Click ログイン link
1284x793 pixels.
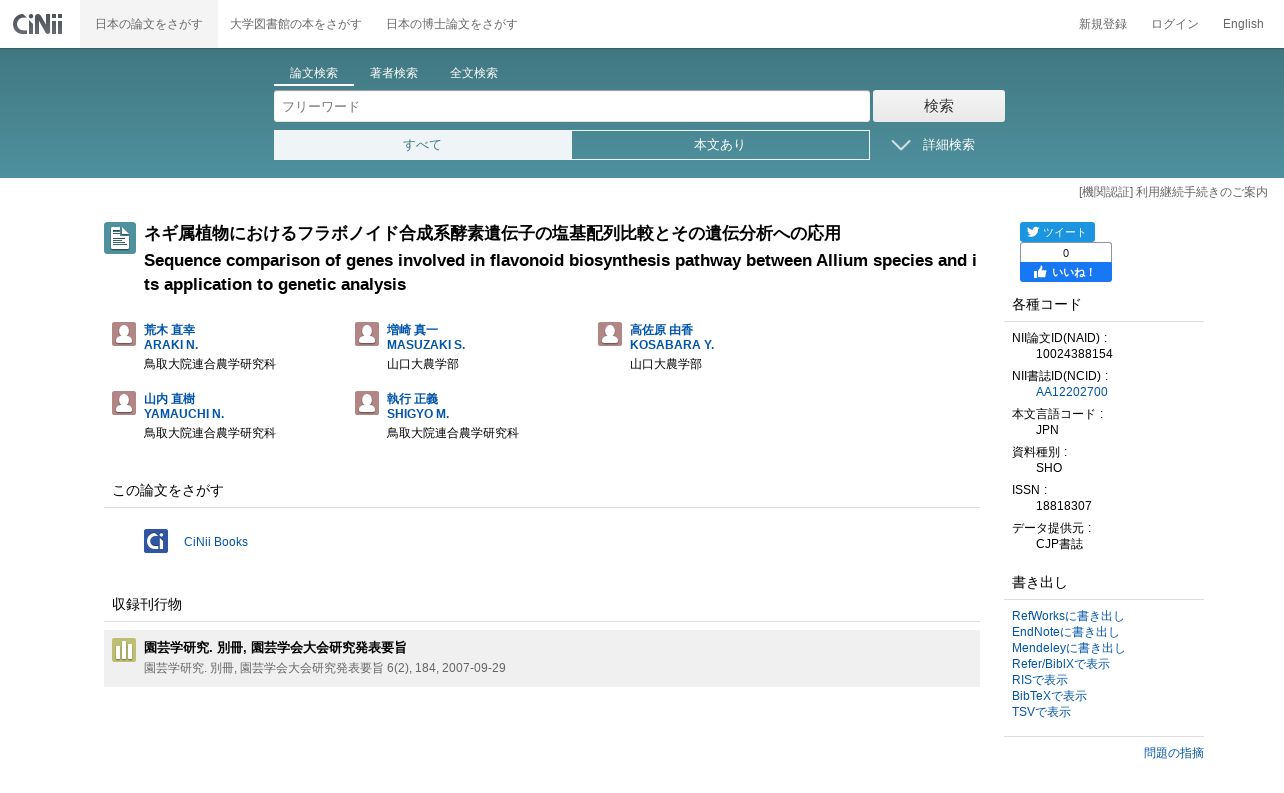pyautogui.click(x=1175, y=24)
